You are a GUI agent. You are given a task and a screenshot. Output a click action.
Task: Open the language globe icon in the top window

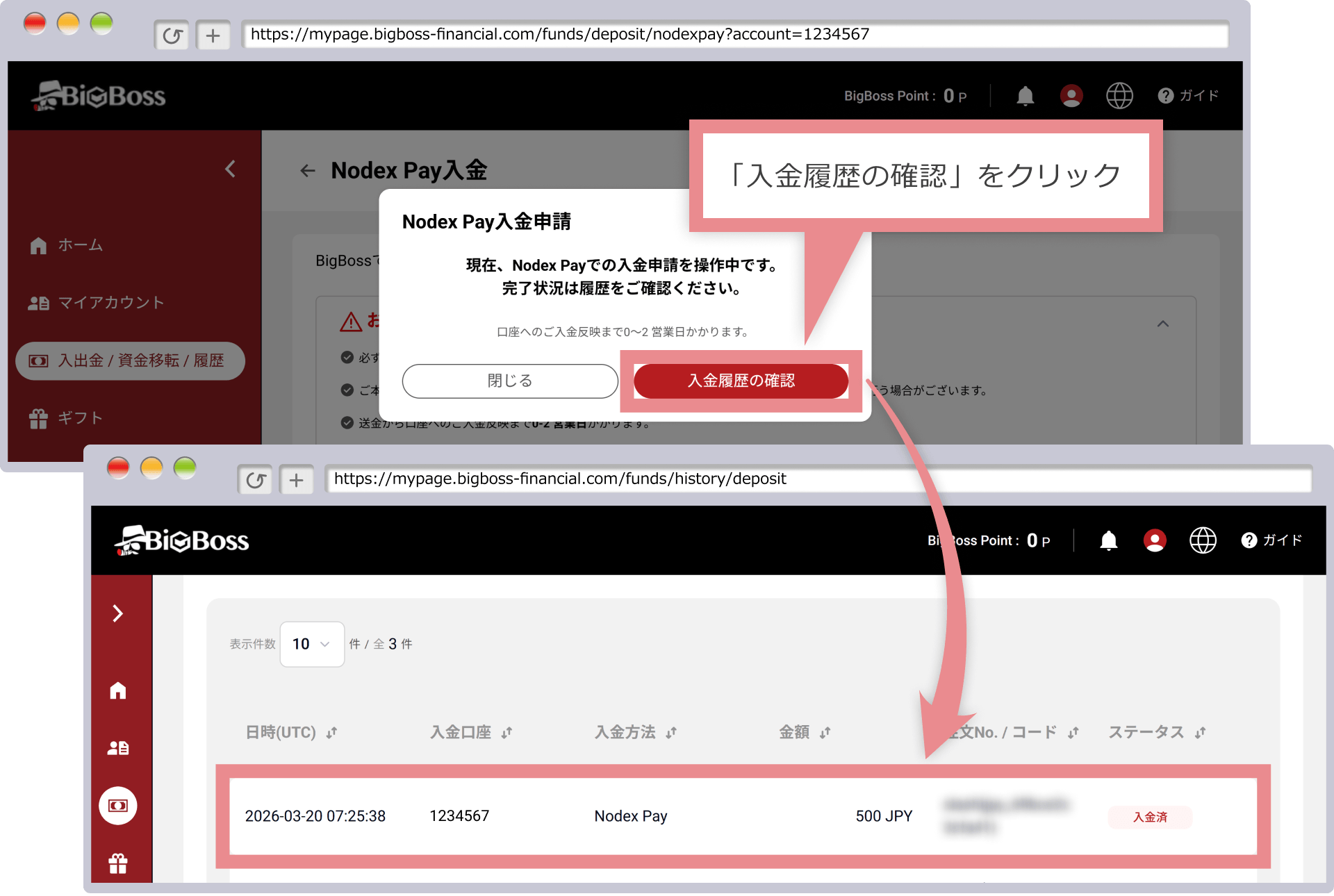(1119, 96)
